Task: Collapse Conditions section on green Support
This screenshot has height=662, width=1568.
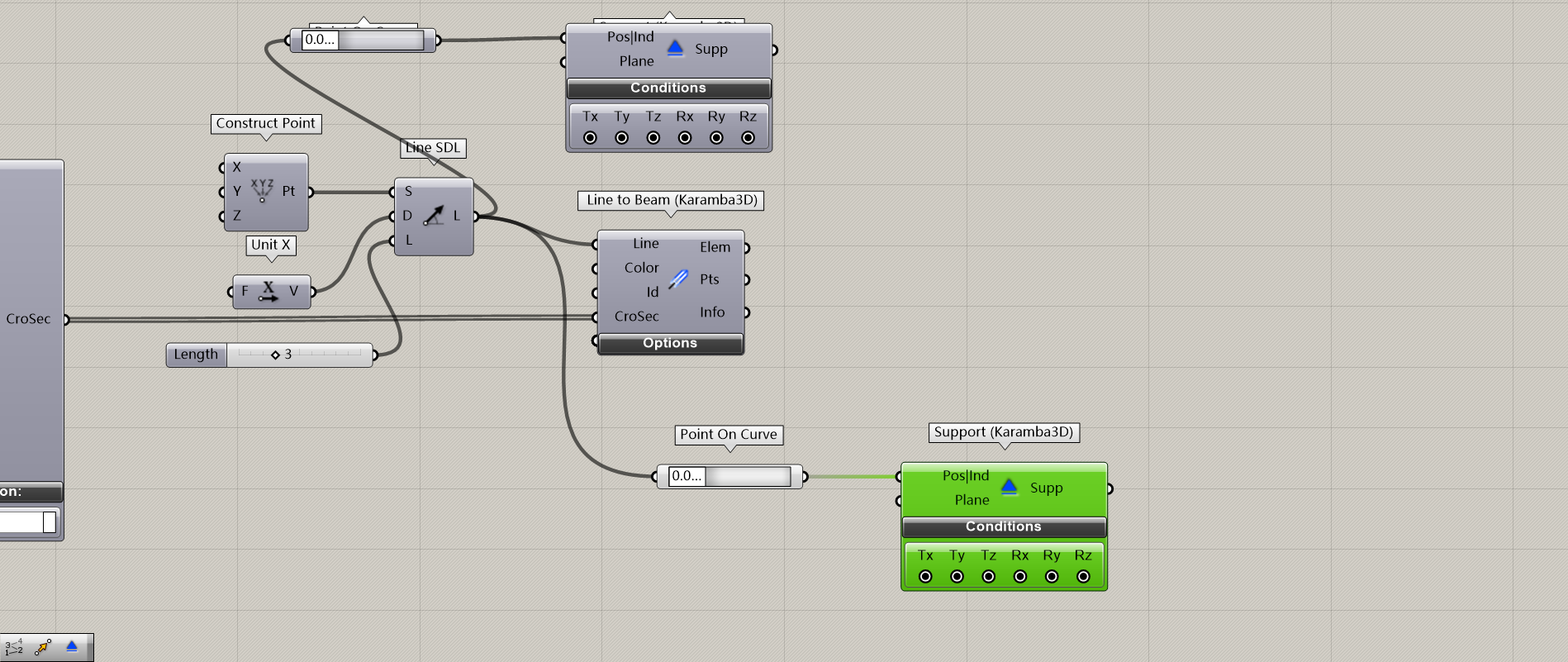Action: (1003, 526)
